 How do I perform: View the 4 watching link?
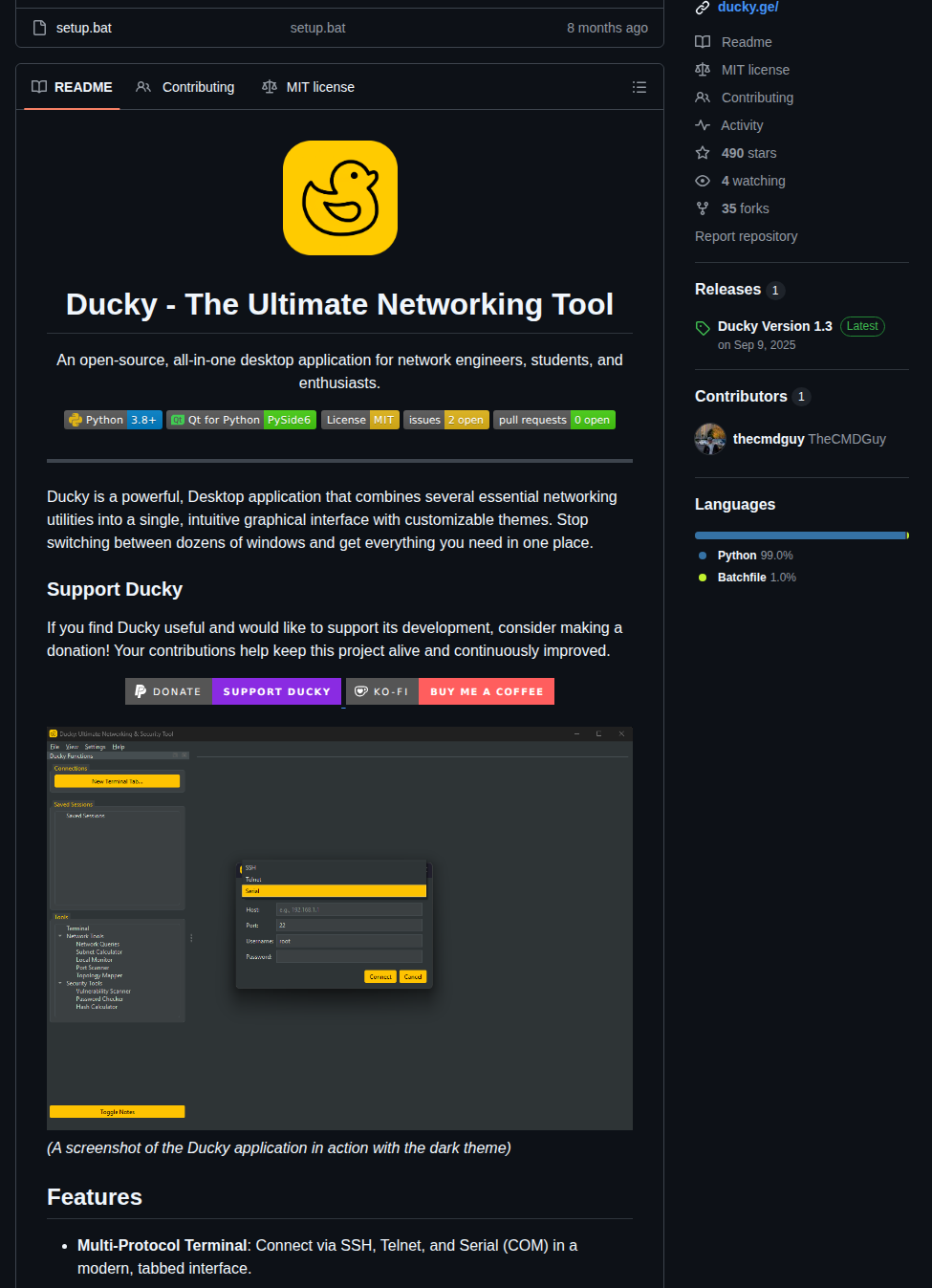(x=753, y=181)
